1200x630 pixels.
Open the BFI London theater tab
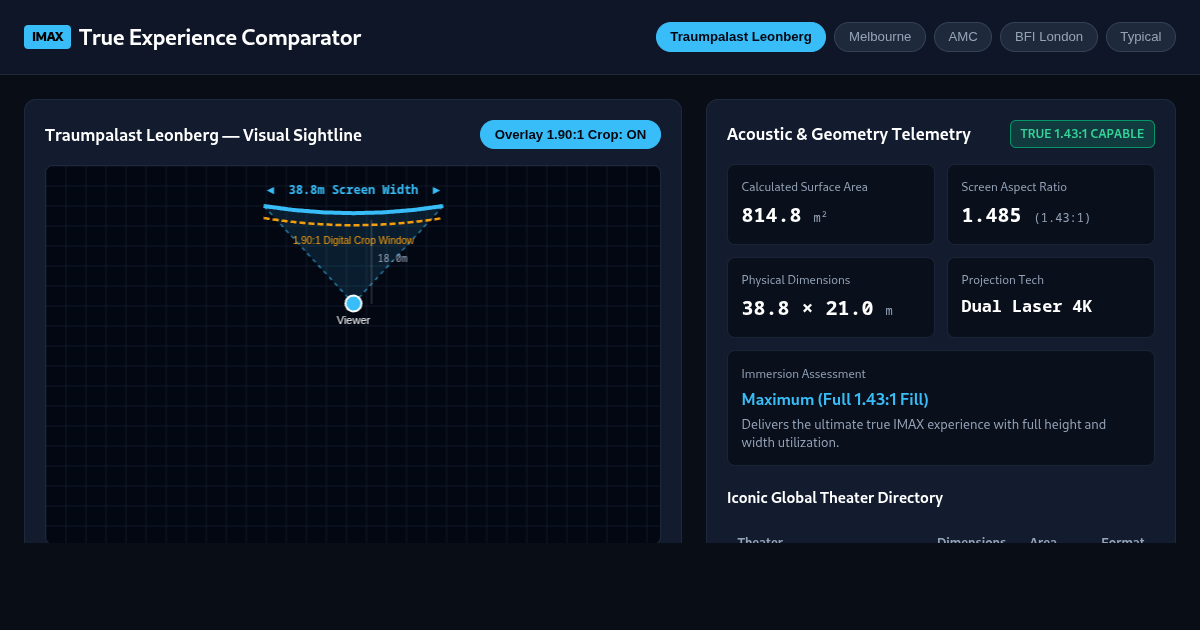pyautogui.click(x=1049, y=37)
